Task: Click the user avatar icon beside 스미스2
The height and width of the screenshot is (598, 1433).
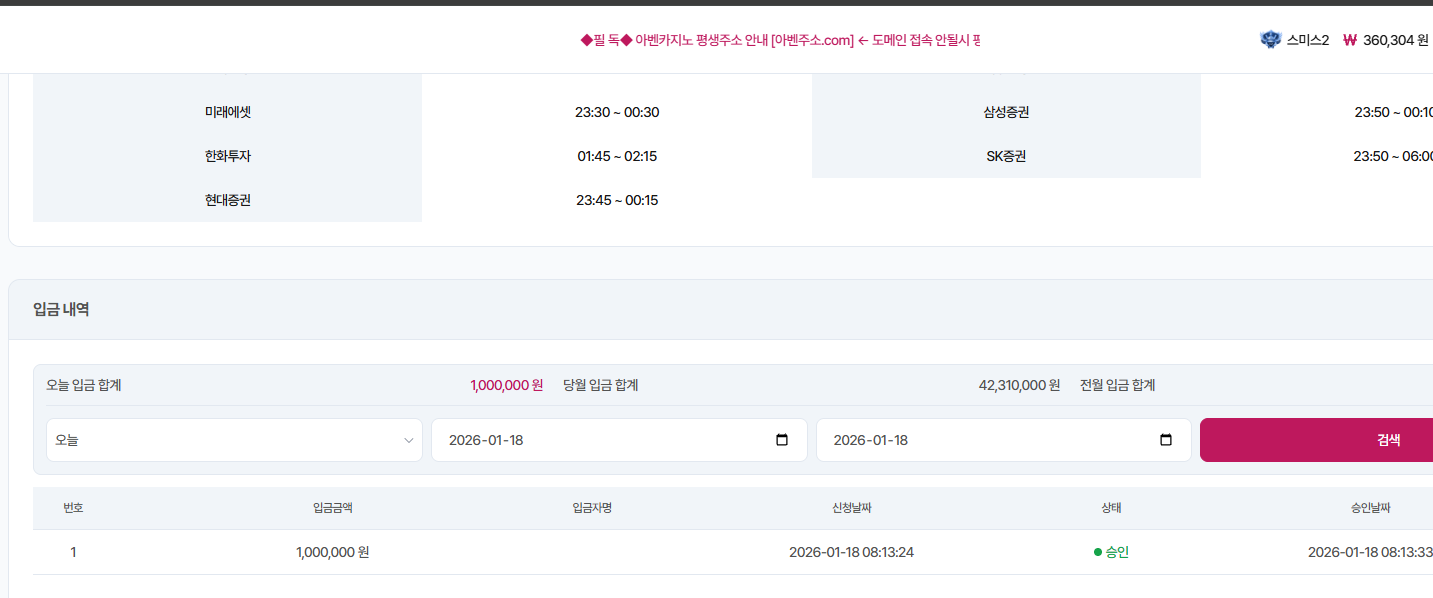Action: 1270,40
